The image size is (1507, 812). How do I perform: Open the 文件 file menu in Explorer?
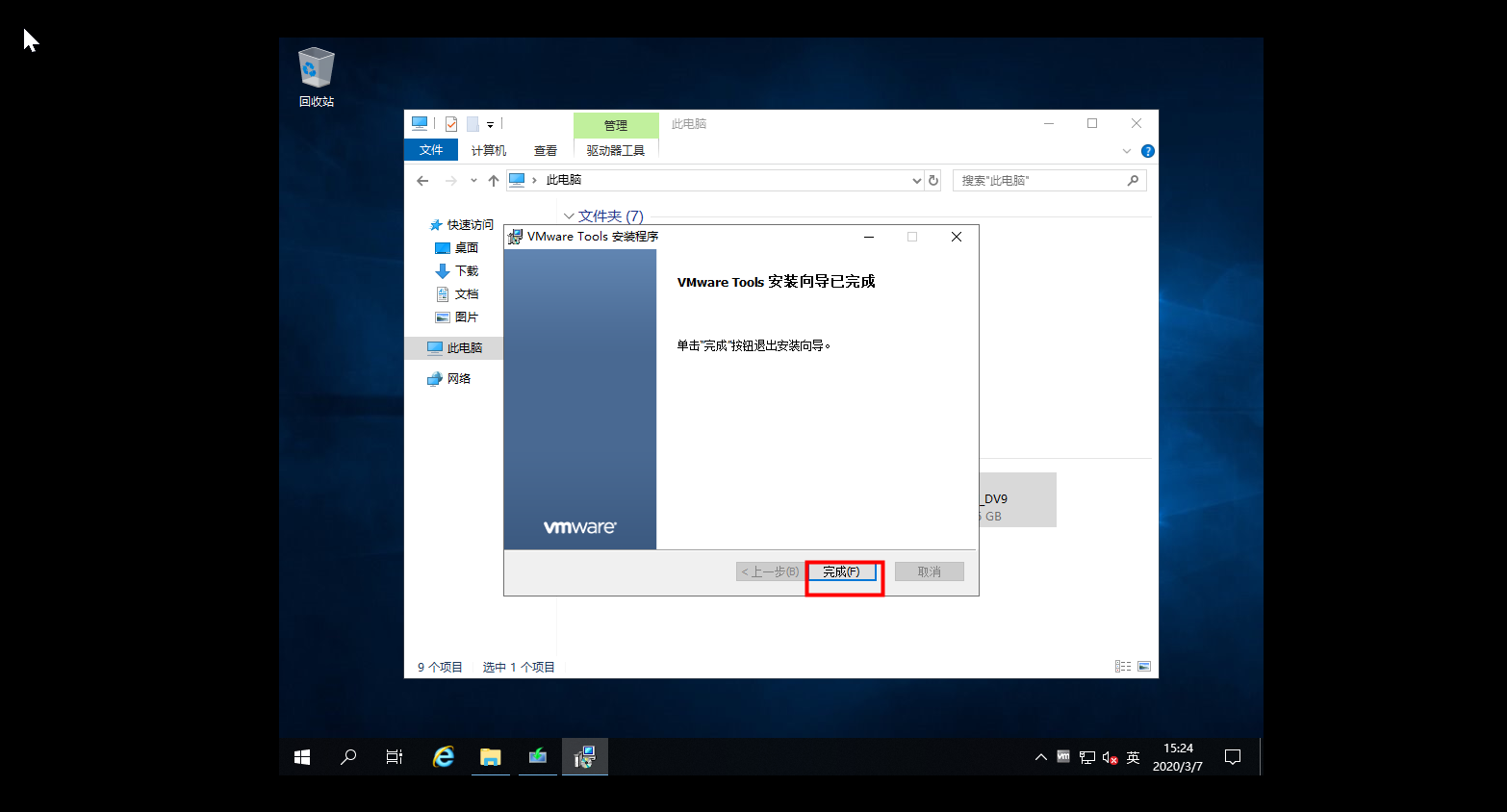pos(431,150)
